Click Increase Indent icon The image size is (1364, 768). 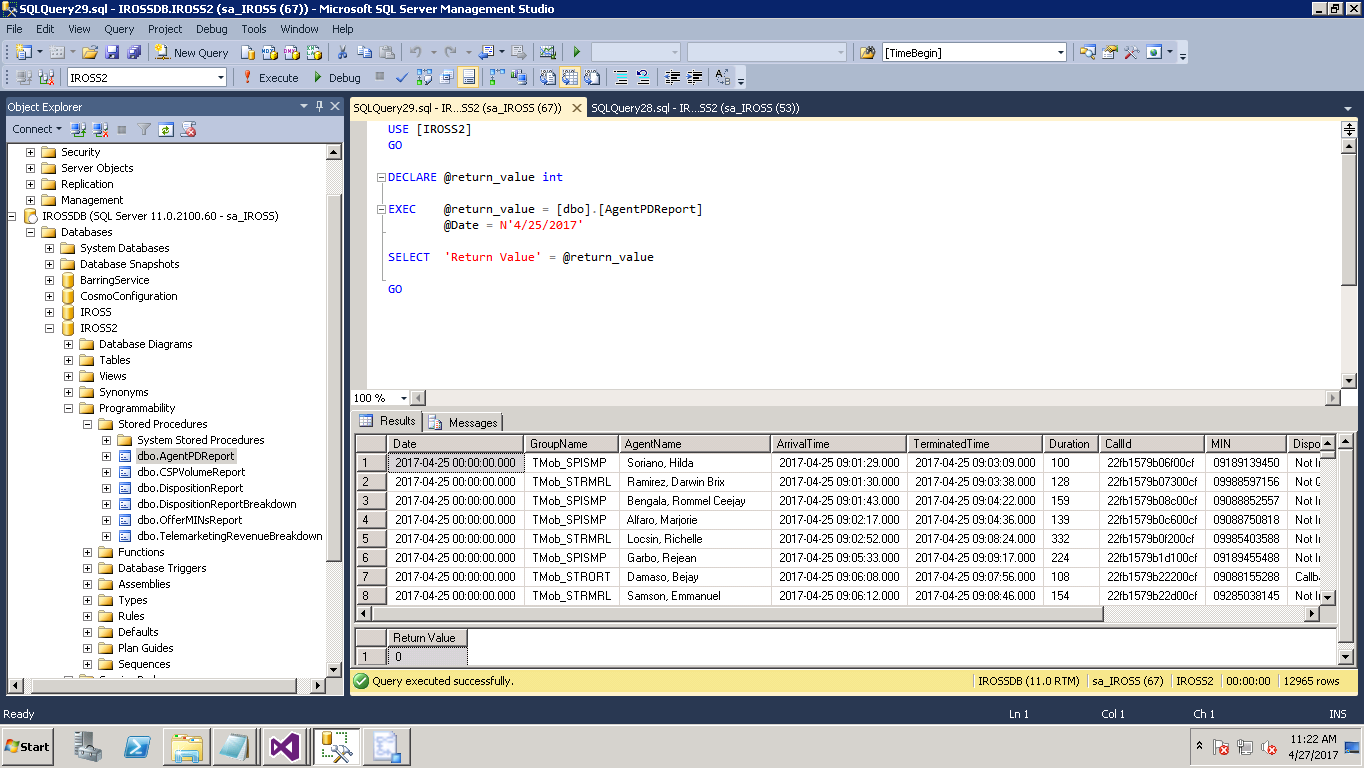694,77
